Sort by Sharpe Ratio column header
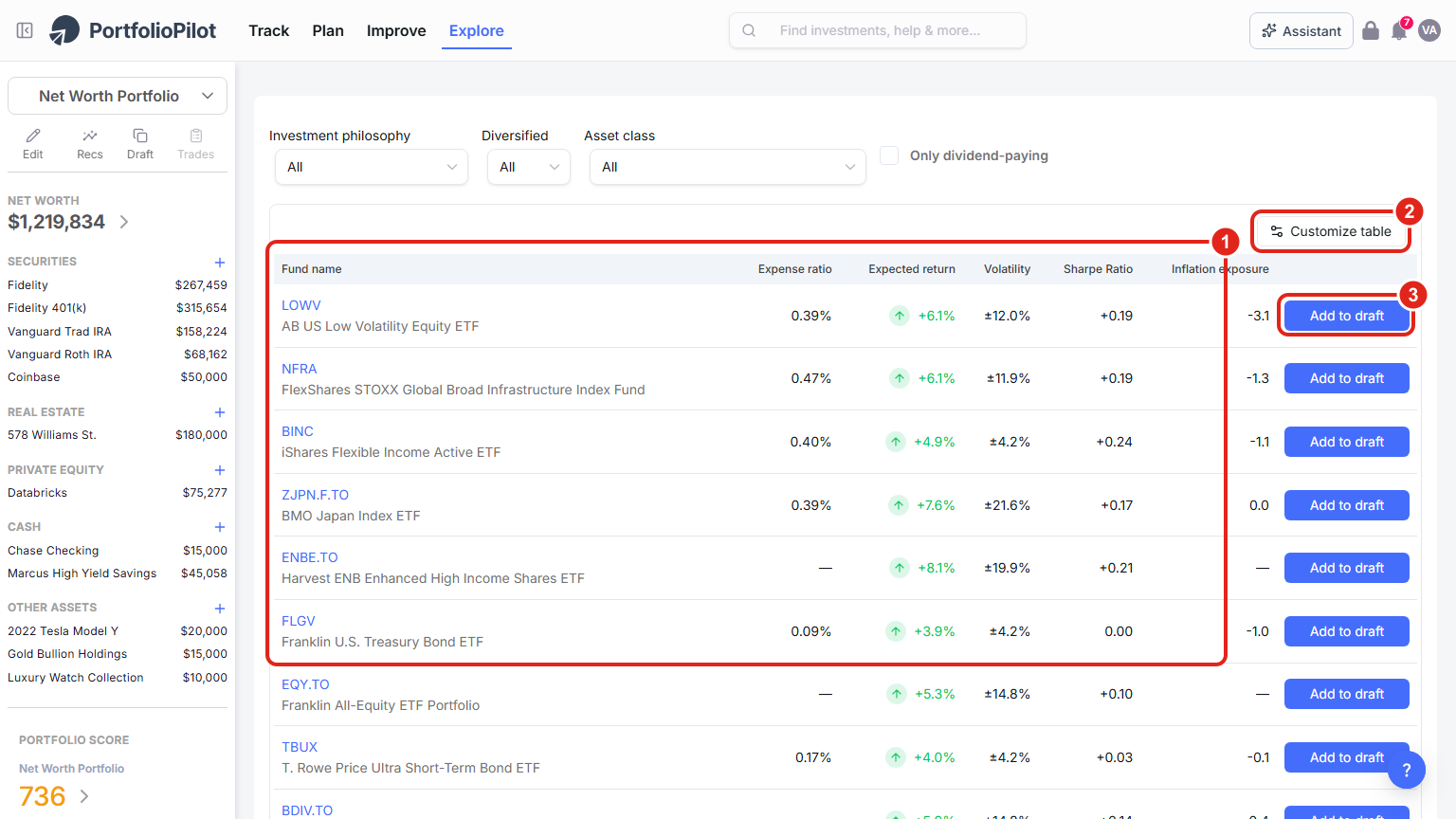The height and width of the screenshot is (819, 1456). [1098, 269]
